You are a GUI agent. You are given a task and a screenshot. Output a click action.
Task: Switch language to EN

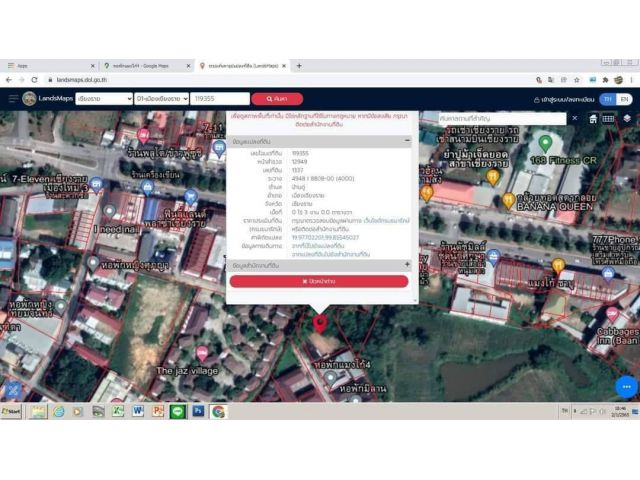point(624,99)
